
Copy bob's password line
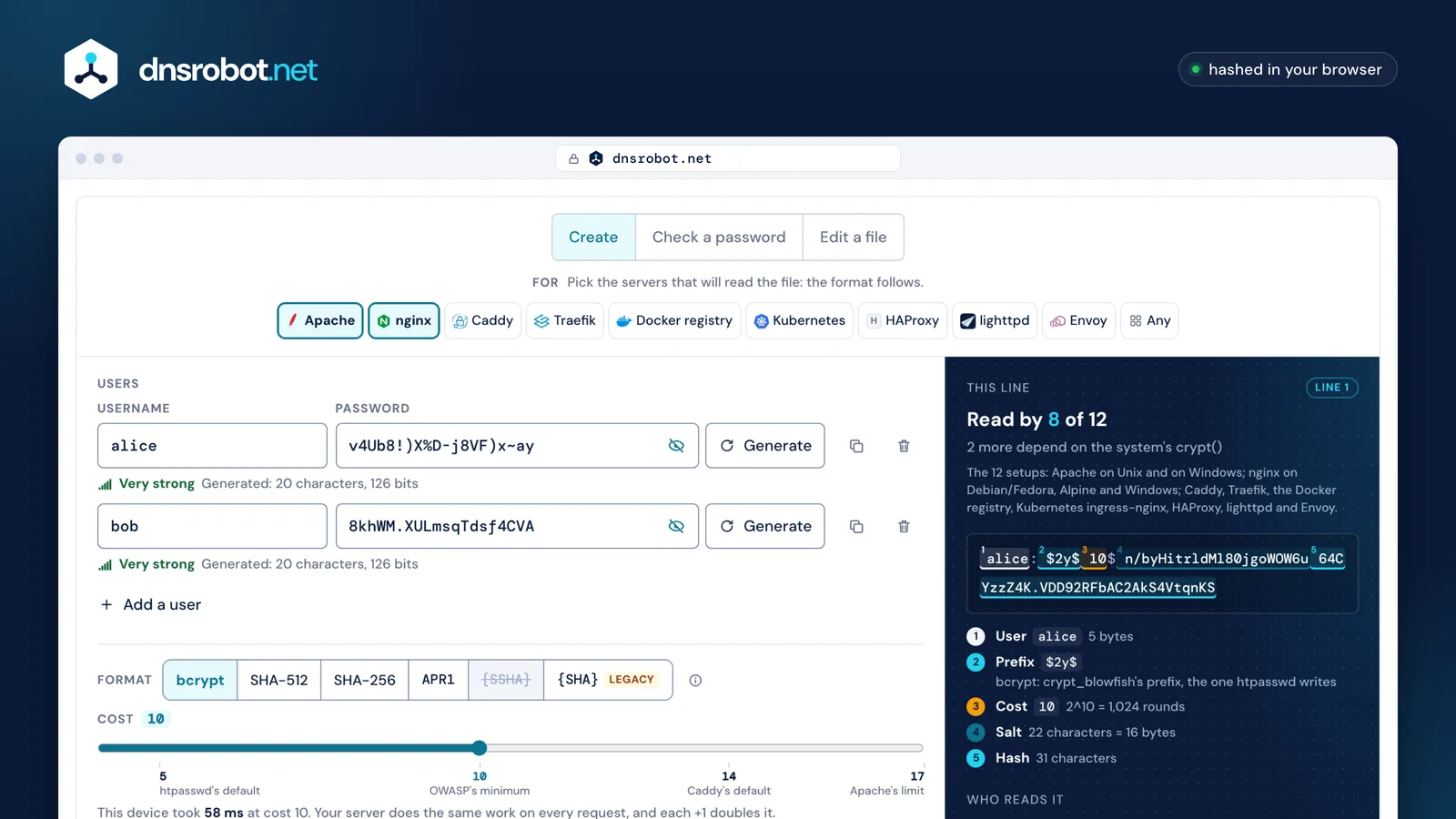tap(856, 526)
